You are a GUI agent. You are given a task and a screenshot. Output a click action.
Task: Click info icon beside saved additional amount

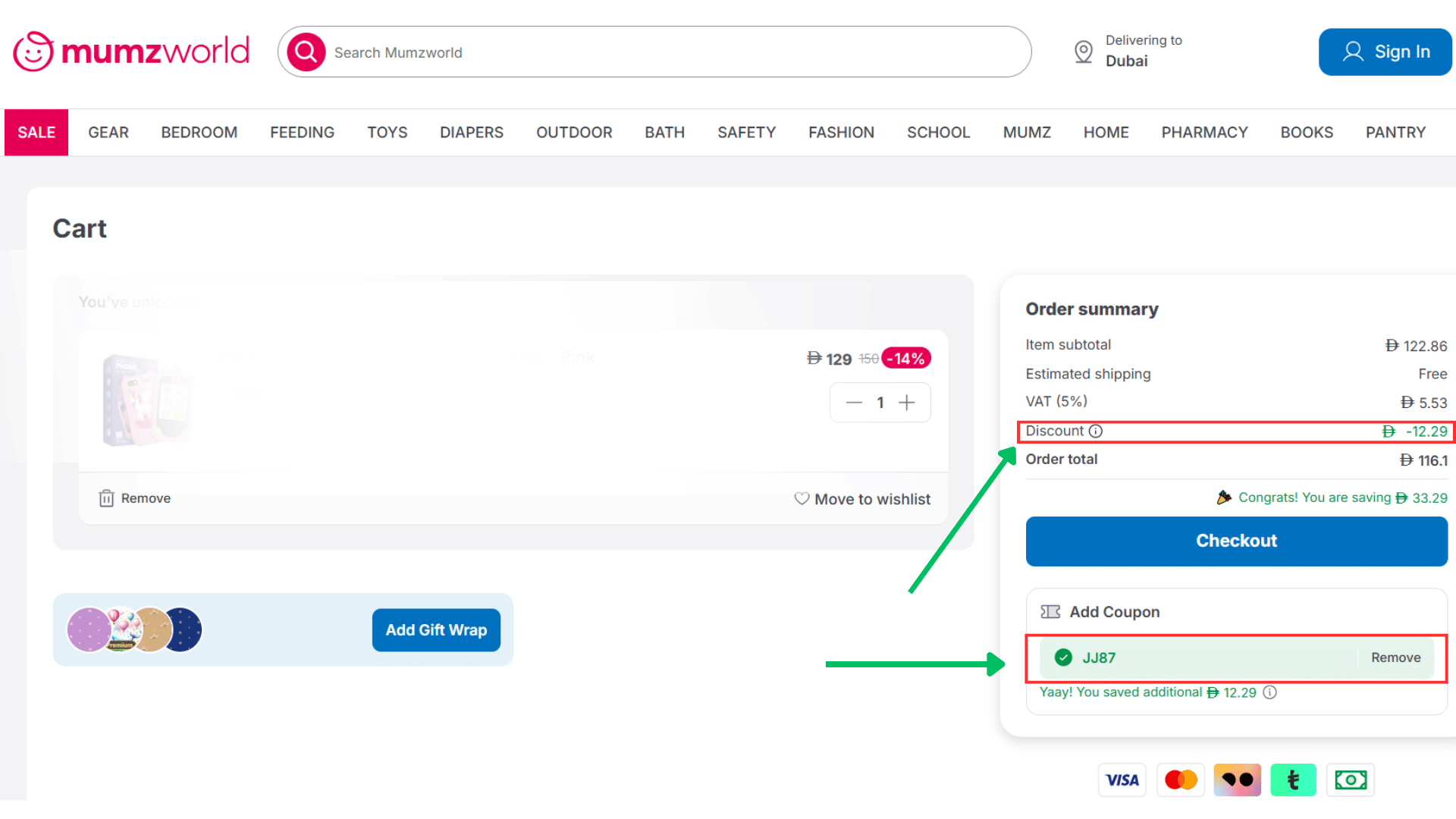(1270, 692)
